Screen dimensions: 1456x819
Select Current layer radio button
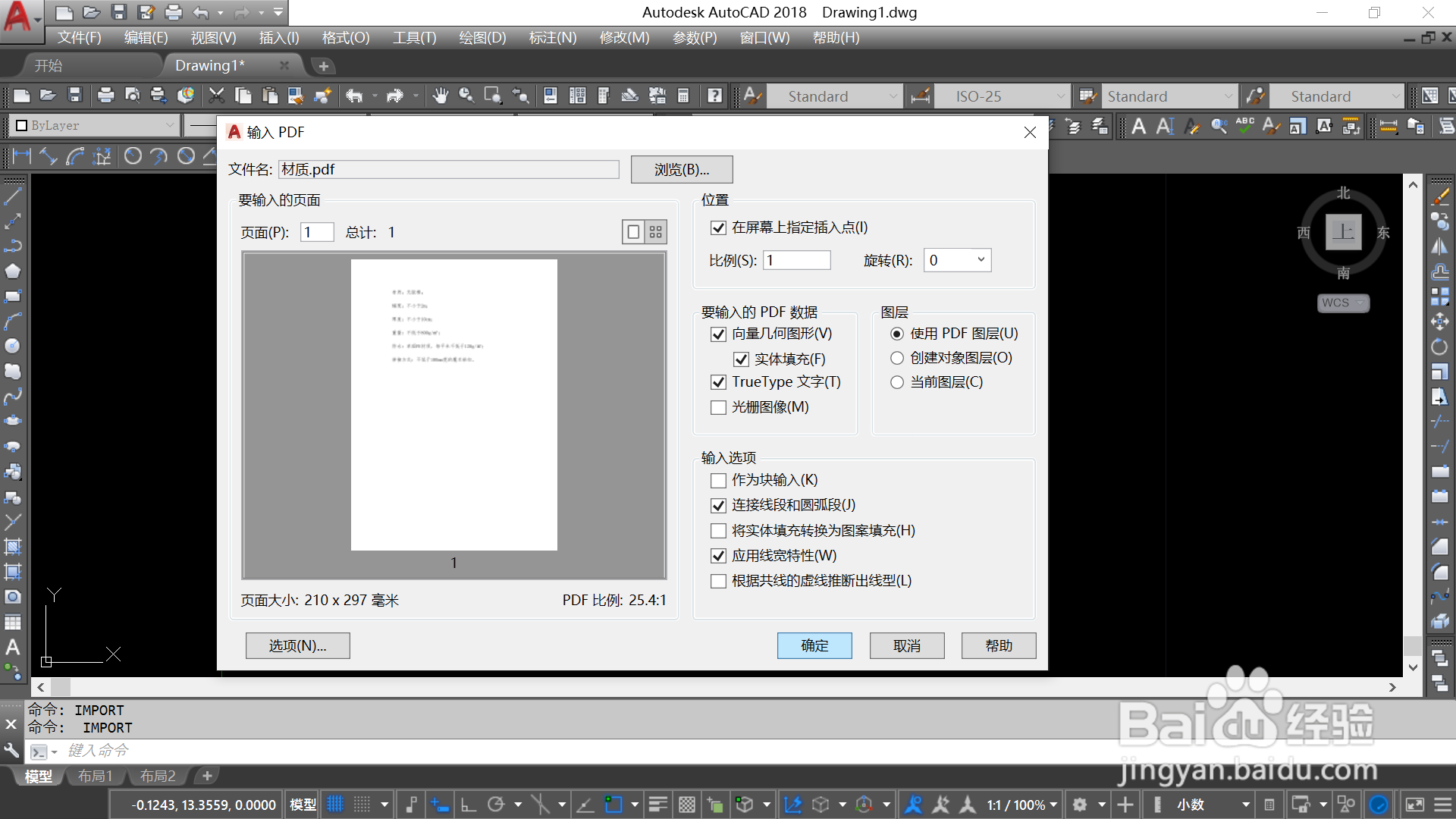(897, 382)
